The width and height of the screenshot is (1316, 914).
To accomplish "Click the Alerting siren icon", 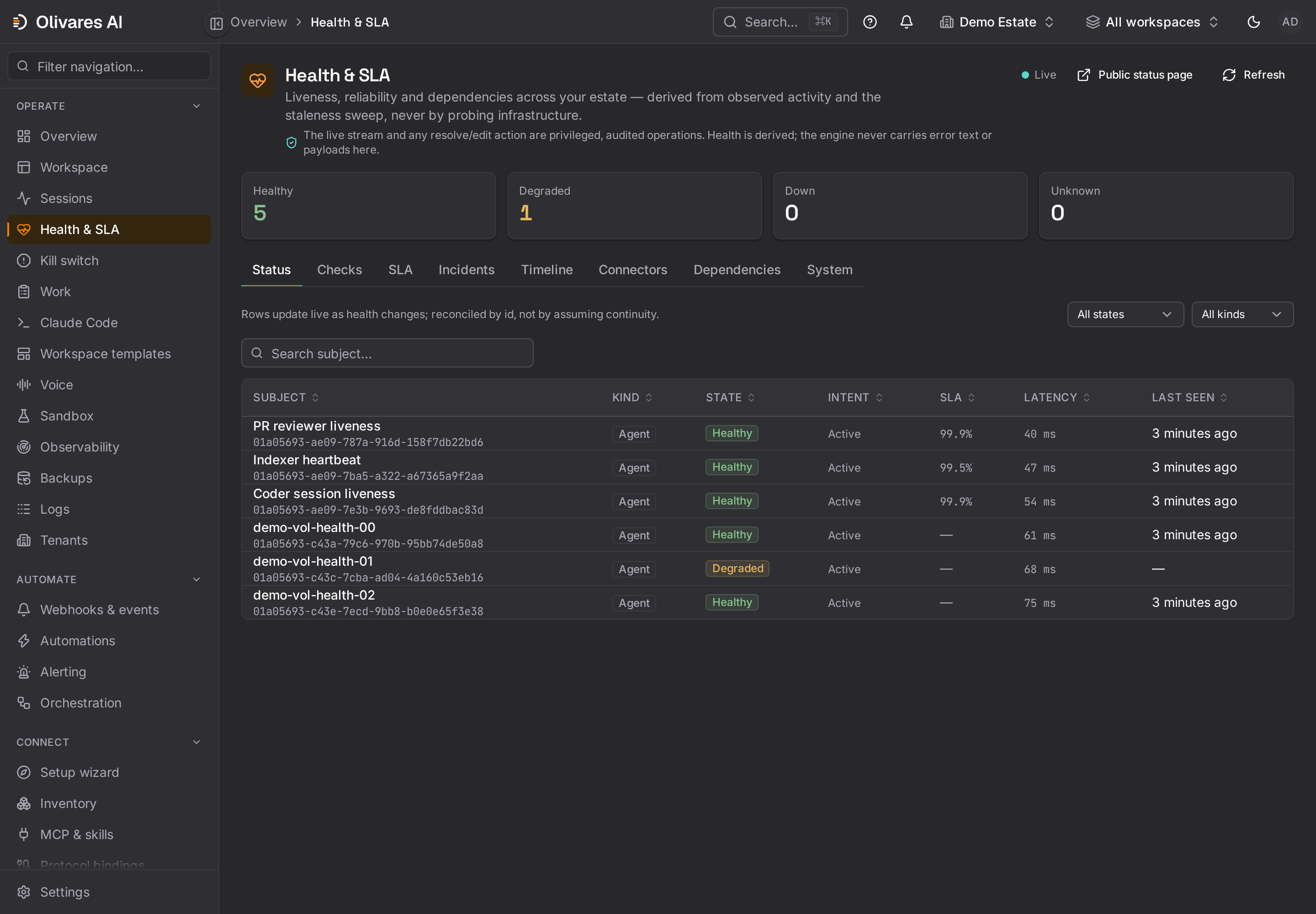I will (23, 672).
